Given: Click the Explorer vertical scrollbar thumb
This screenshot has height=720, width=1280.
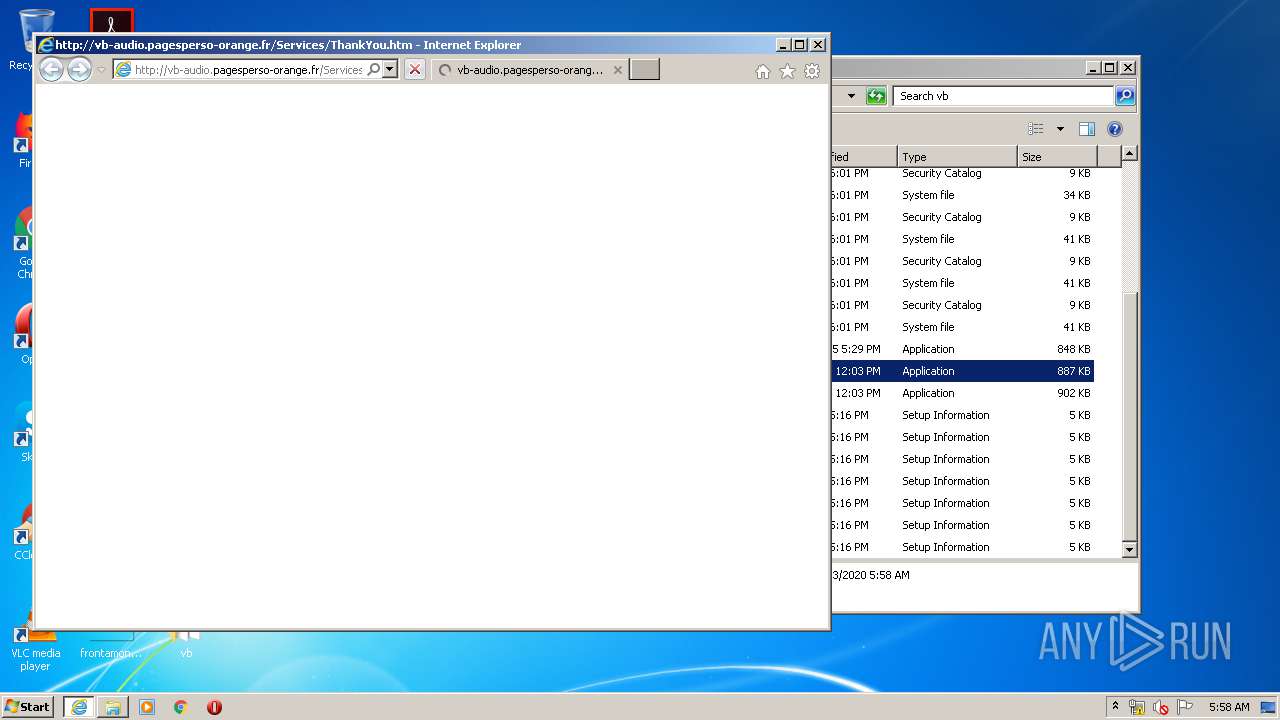Looking at the screenshot, I should click(1129, 417).
